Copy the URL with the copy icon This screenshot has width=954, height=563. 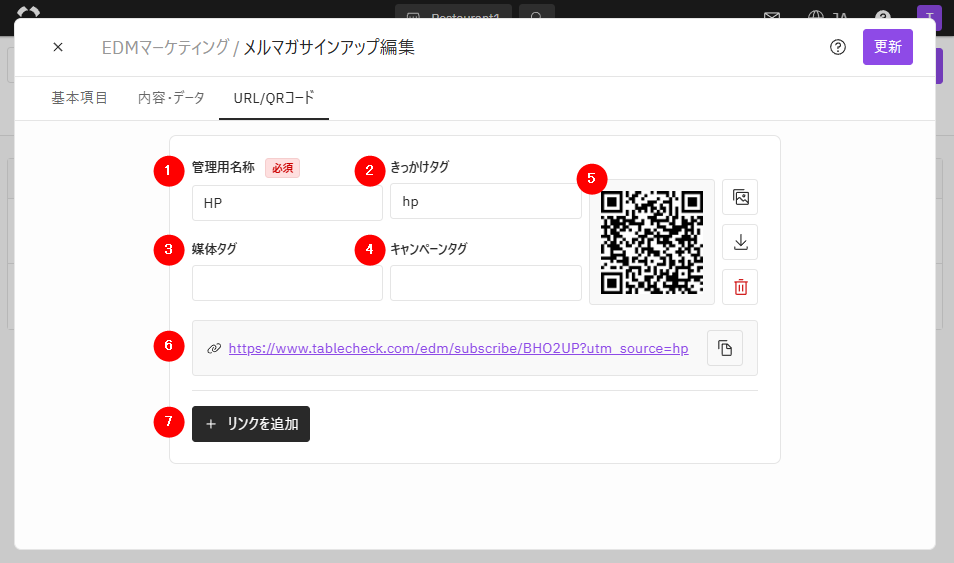(x=725, y=348)
